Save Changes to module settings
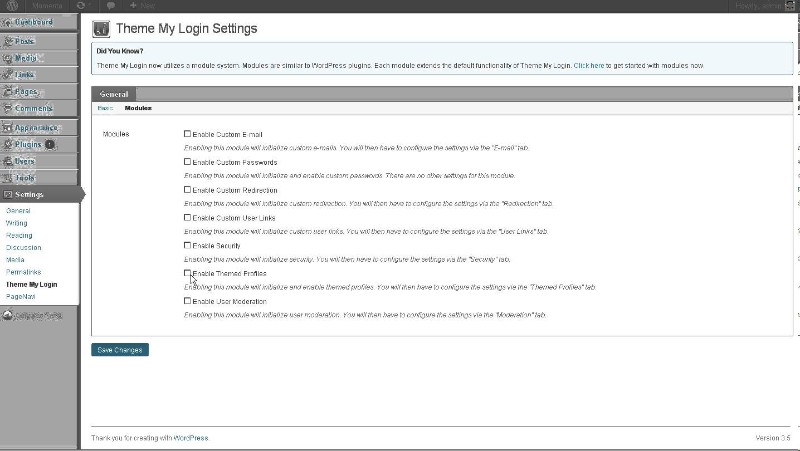This screenshot has height=451, width=800. coord(120,350)
